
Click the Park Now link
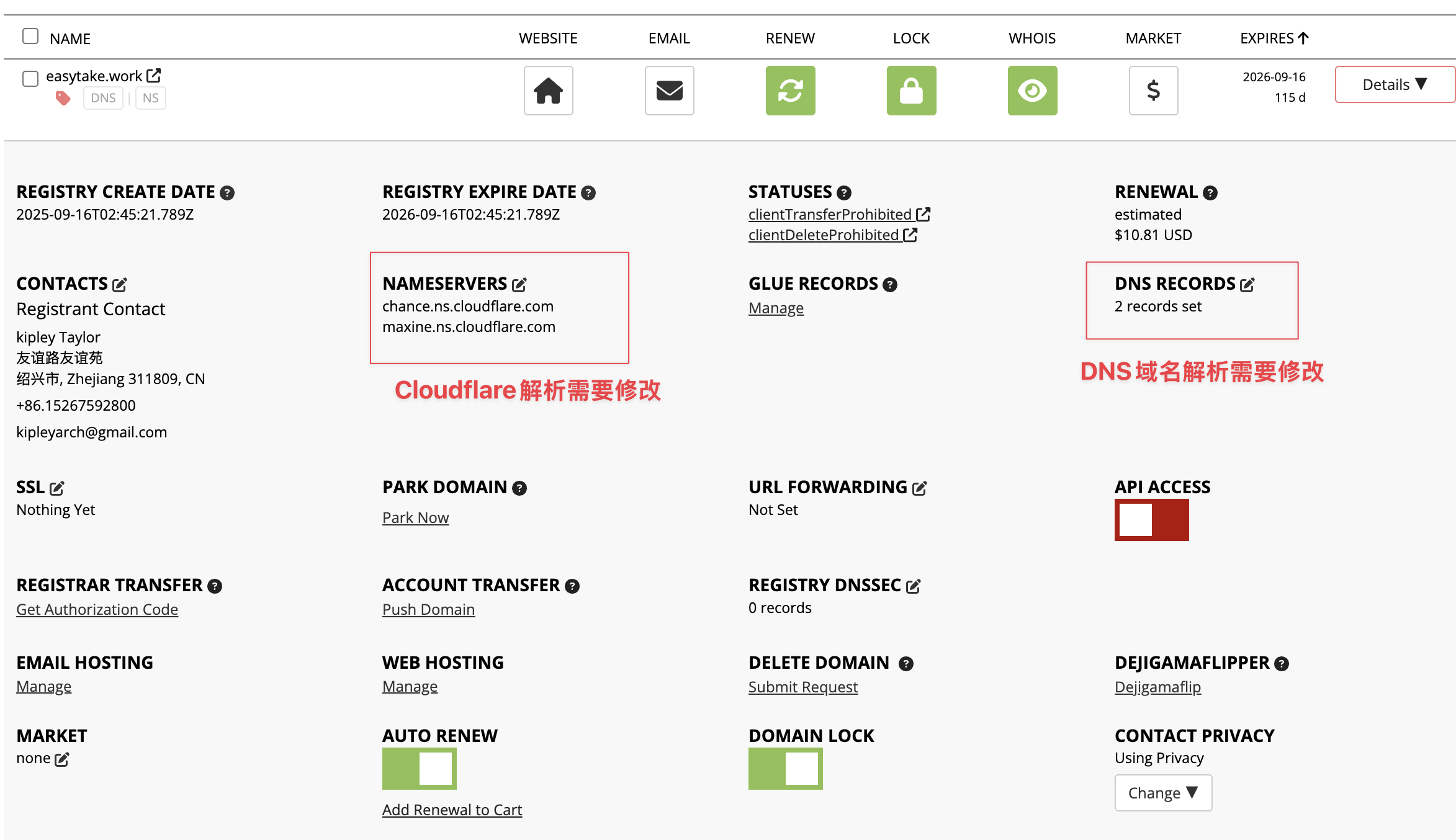click(x=415, y=518)
